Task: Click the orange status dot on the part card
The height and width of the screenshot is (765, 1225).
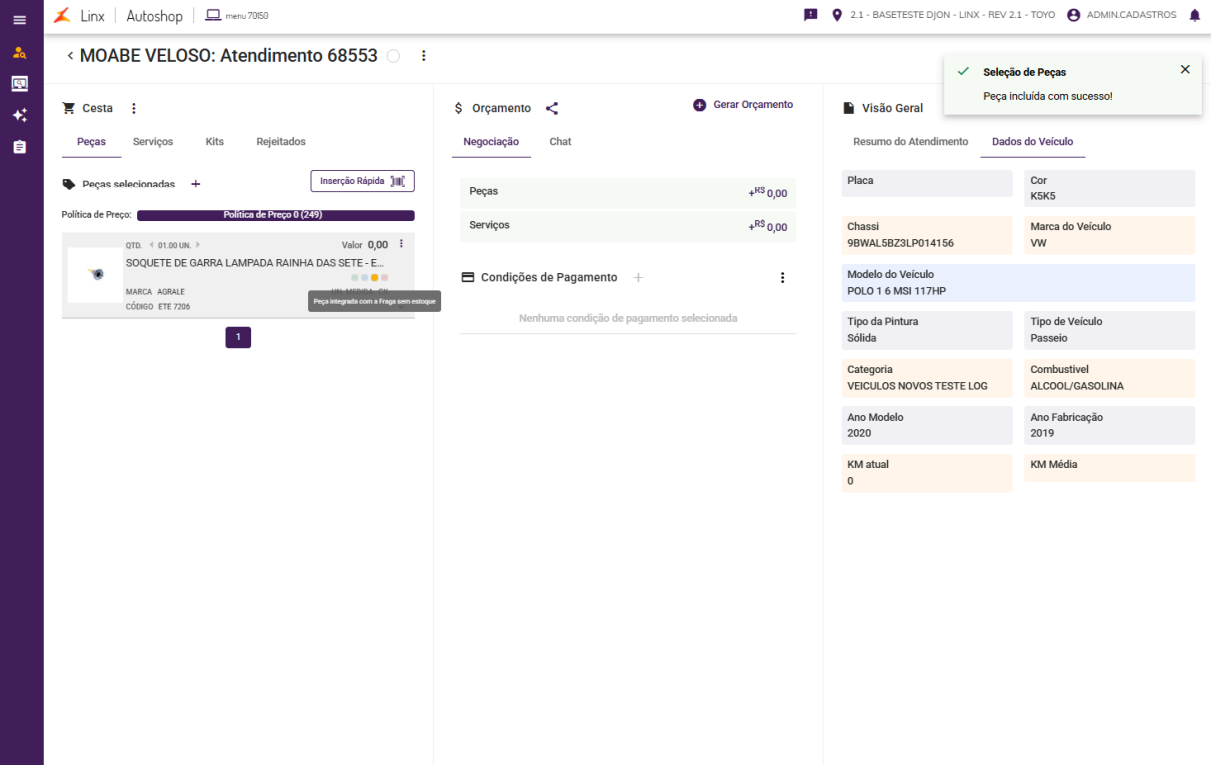Action: click(x=374, y=278)
